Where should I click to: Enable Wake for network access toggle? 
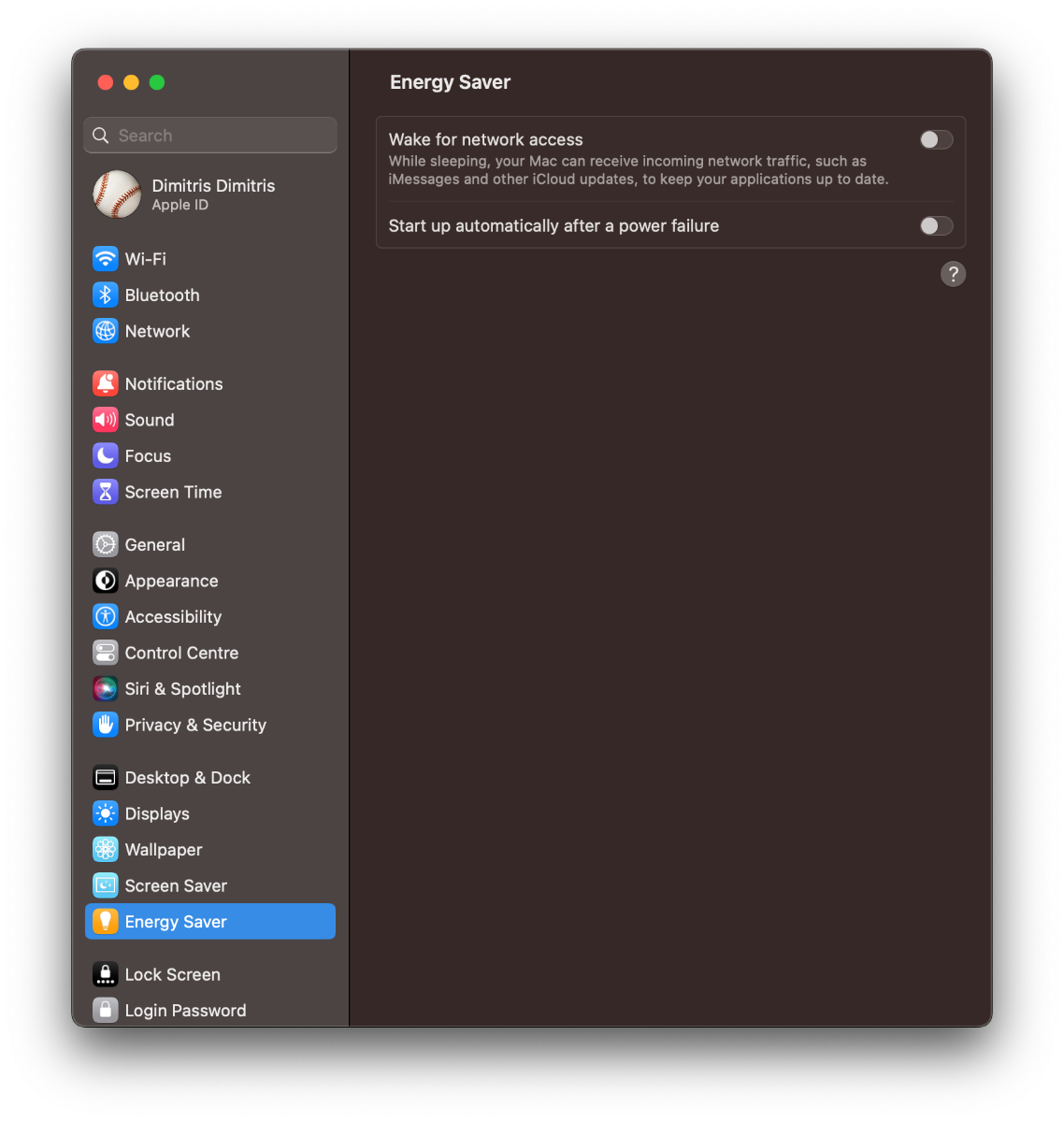[x=936, y=140]
